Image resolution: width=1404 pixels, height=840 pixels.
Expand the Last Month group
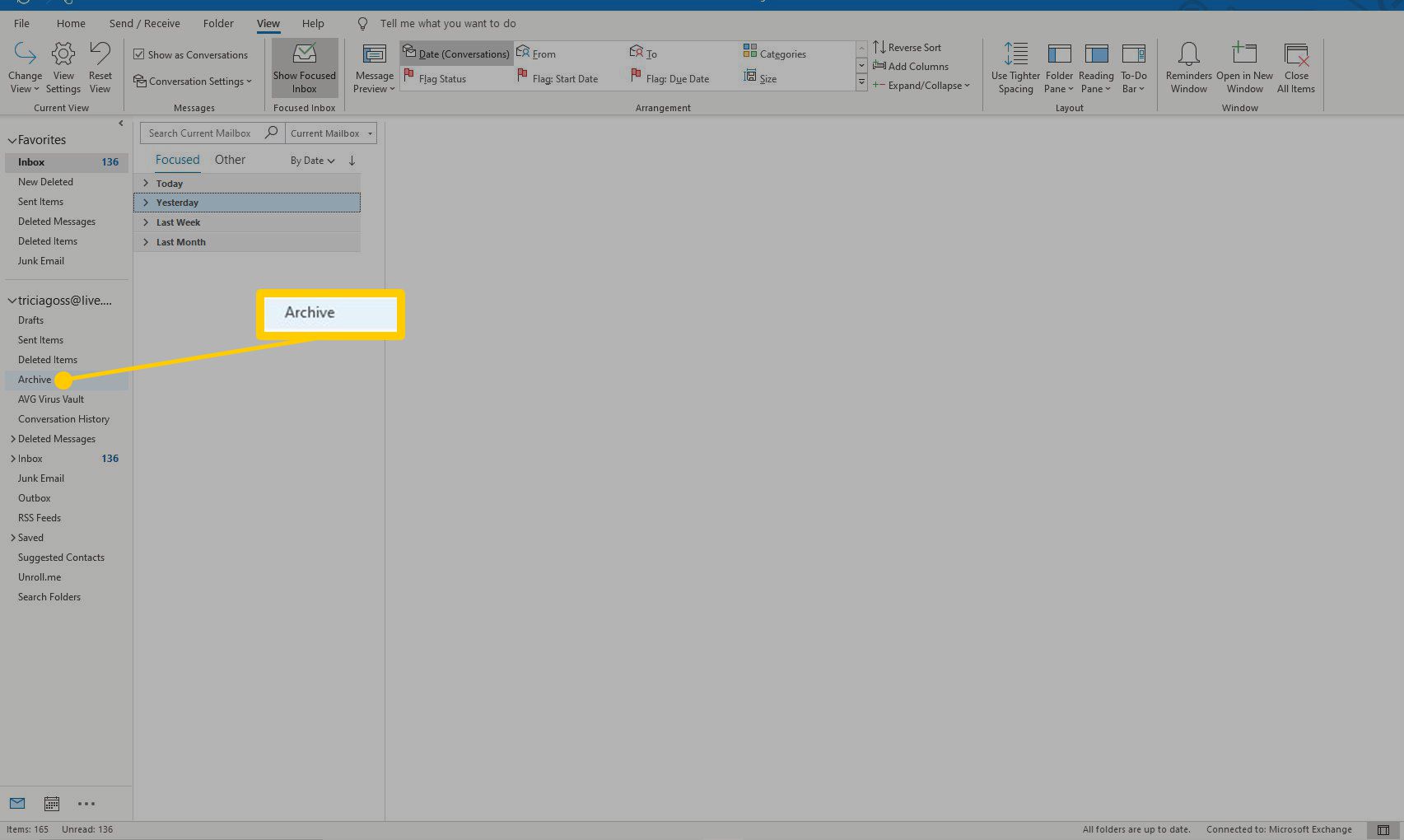tap(146, 242)
